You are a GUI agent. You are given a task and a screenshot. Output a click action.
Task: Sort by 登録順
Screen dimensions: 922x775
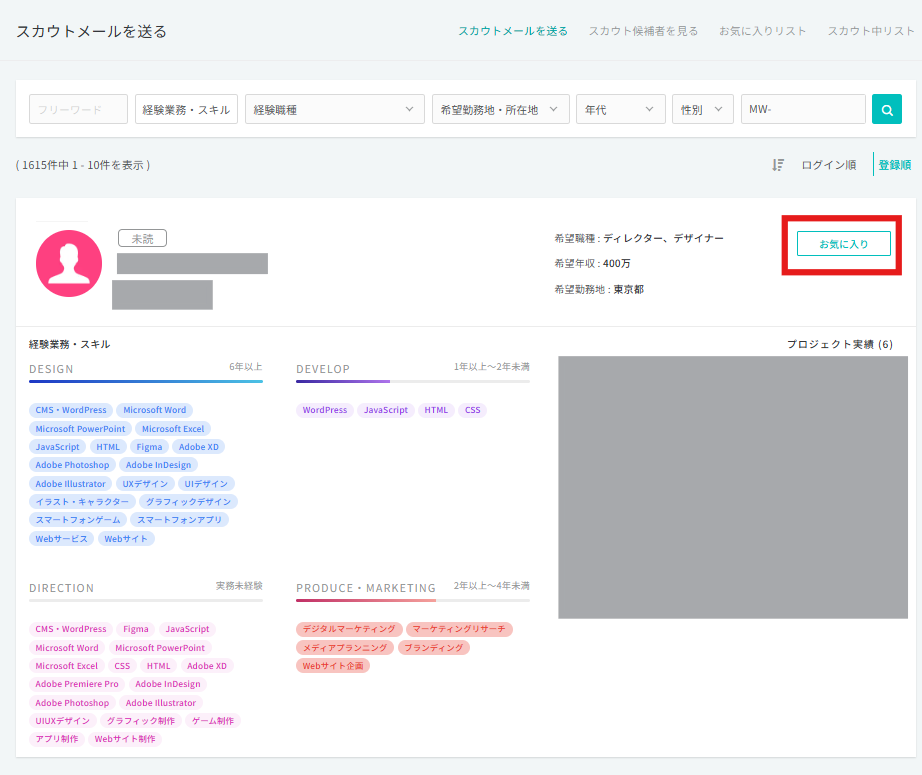coord(894,165)
